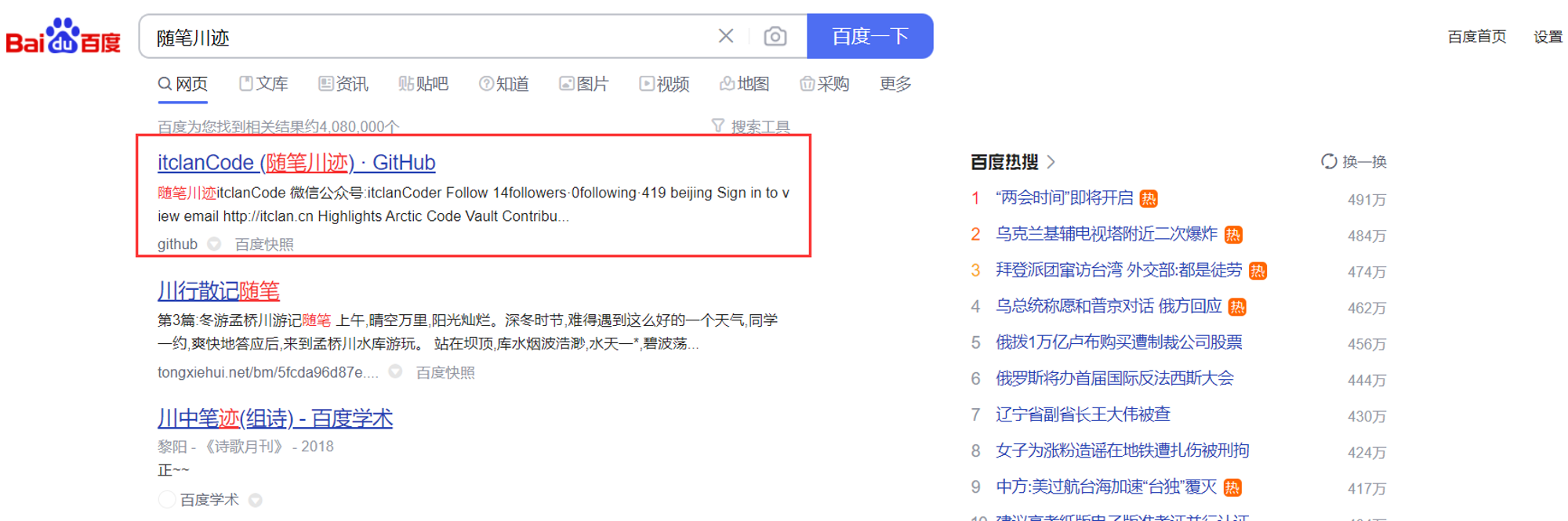Open hot search 辽宁省副省长王大伟被查
Viewport: 1568px width, 521px height.
1083,414
